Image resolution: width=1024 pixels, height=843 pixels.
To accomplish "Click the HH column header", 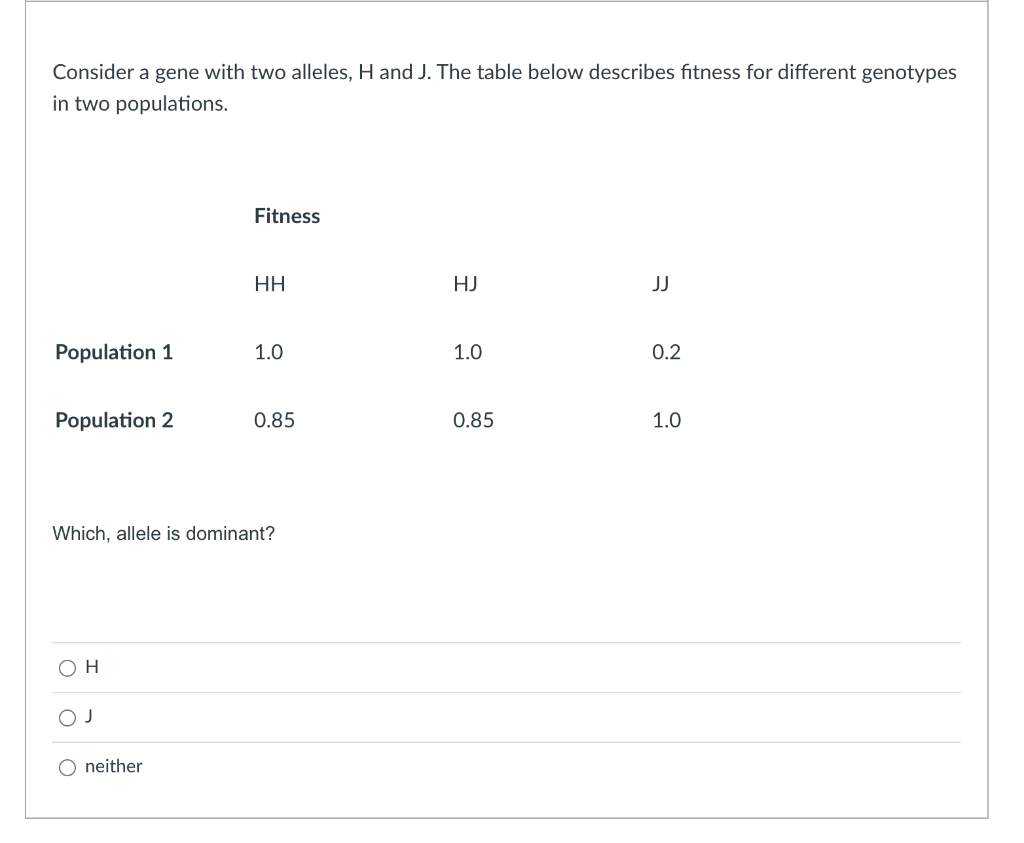I will point(270,284).
